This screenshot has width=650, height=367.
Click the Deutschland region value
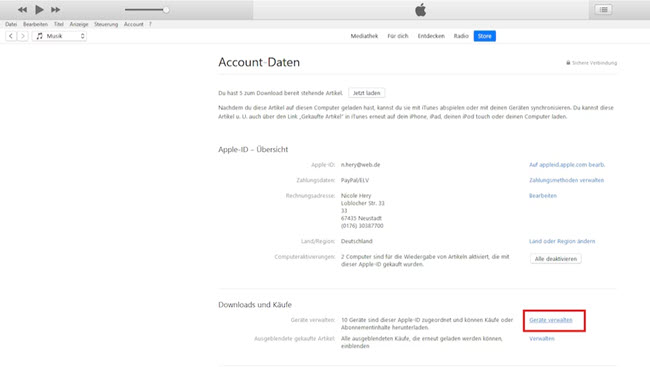pyautogui.click(x=357, y=241)
